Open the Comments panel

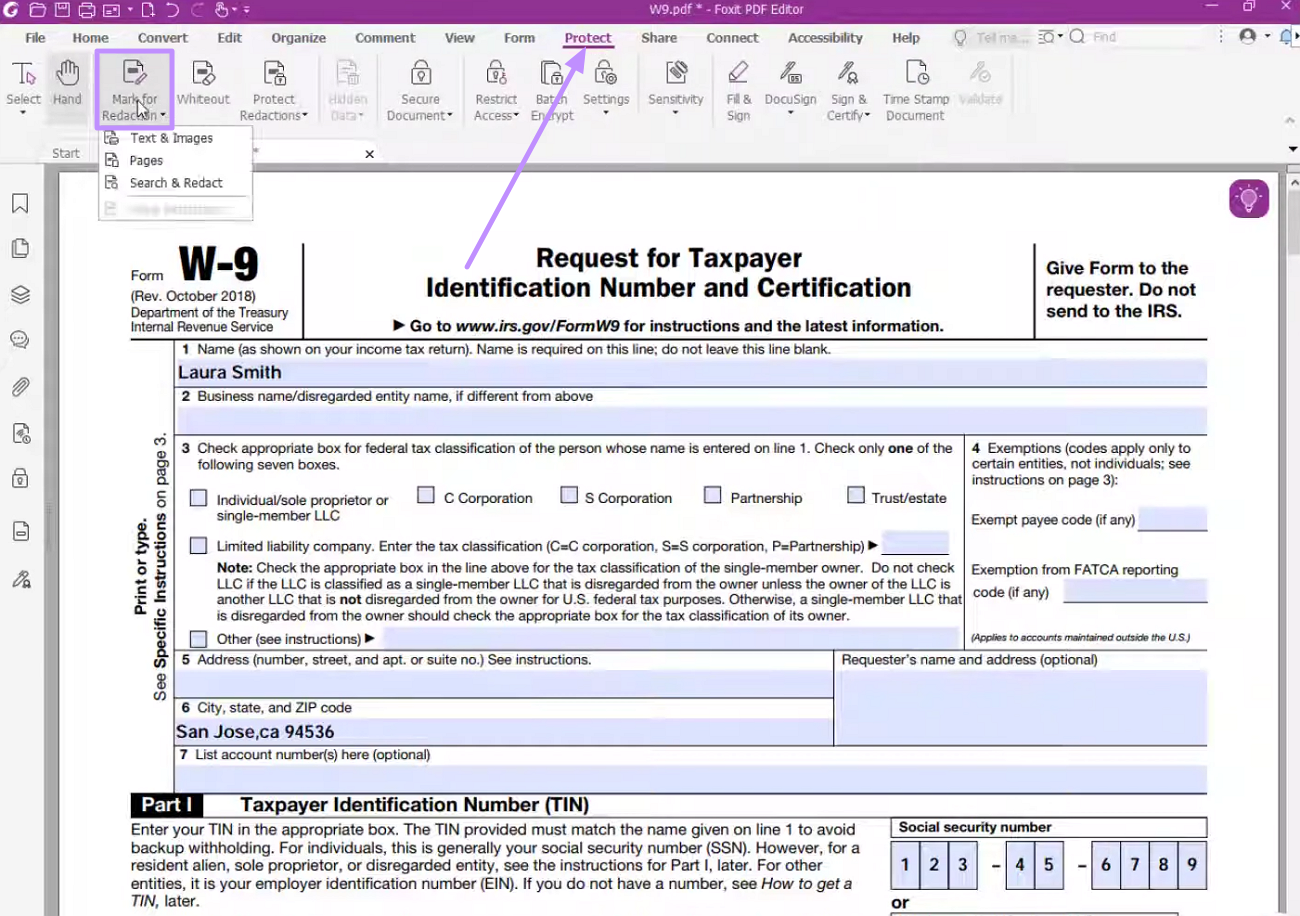pos(20,339)
